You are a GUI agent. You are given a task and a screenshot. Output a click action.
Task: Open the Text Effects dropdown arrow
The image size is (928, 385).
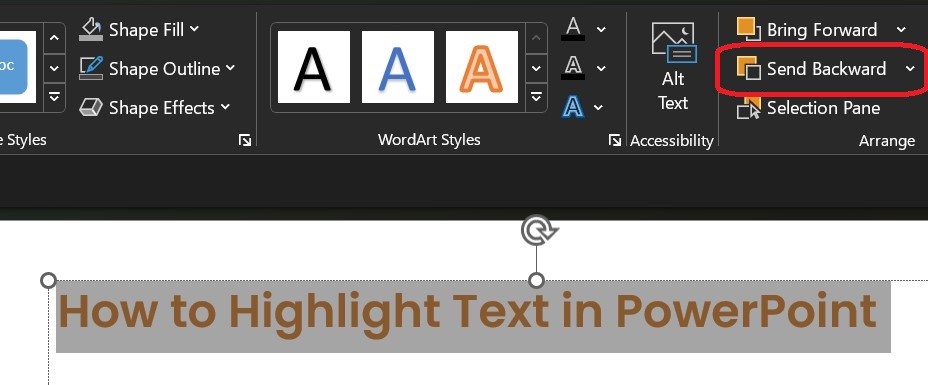[598, 108]
